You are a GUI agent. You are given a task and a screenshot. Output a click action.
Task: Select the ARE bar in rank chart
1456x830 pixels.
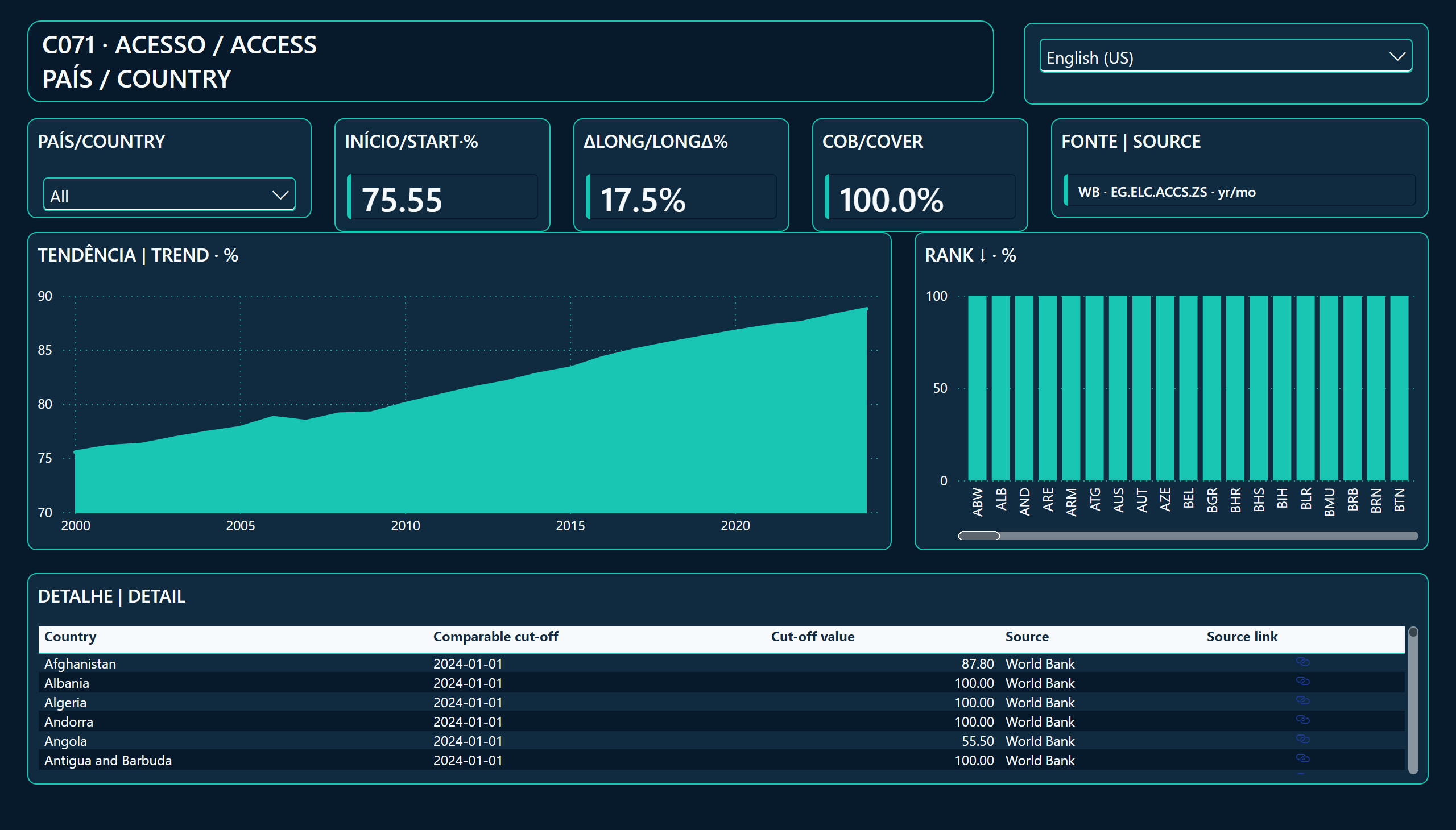click(x=1048, y=388)
